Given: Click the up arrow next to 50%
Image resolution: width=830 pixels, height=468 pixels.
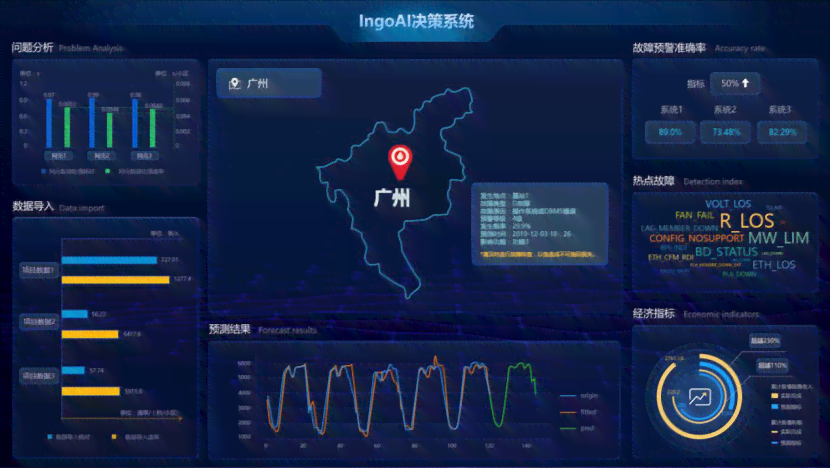Looking at the screenshot, I should coord(745,83).
